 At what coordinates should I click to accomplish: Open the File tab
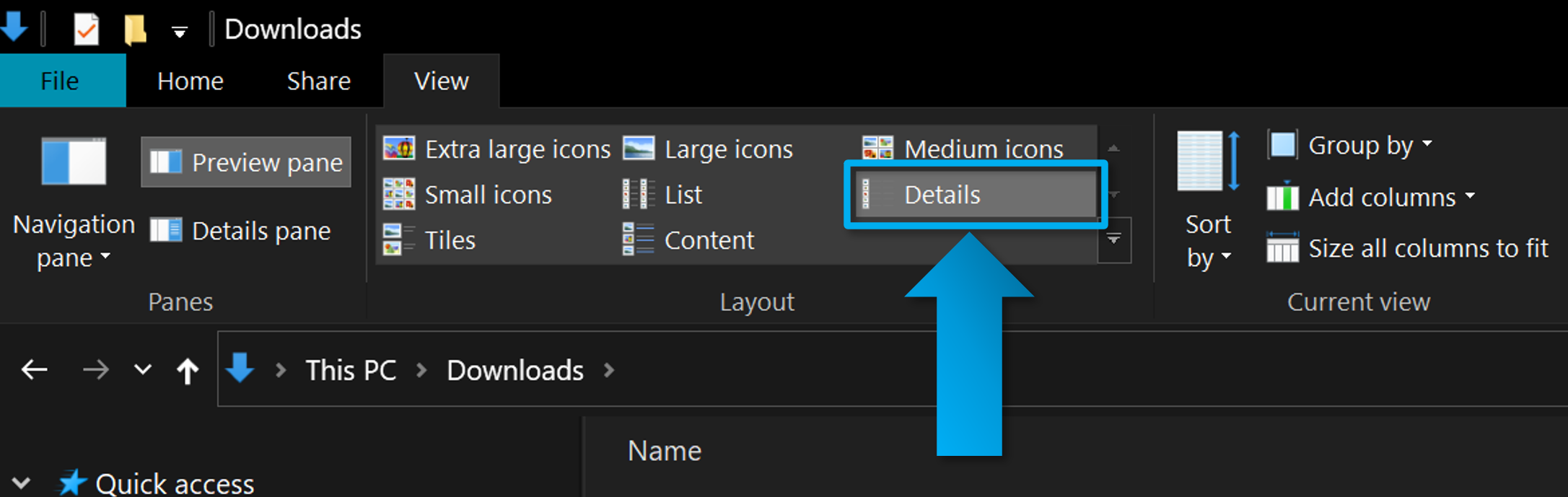60,81
